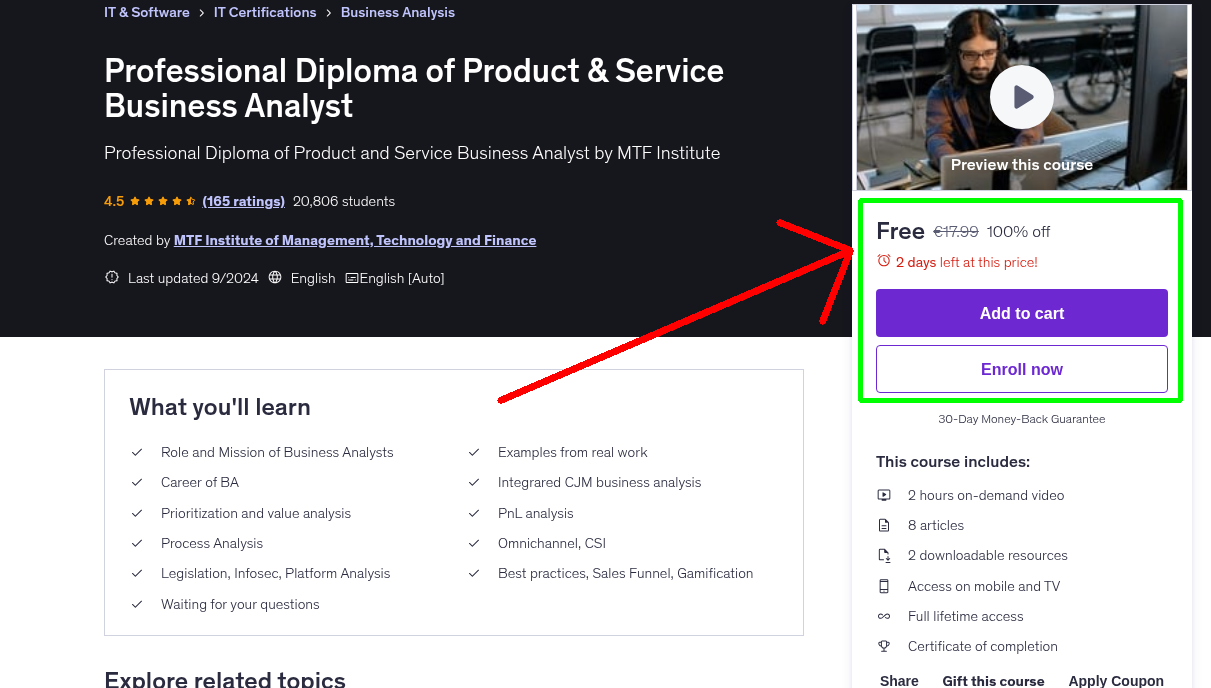1211x688 pixels.
Task: Click the full lifetime access infinity icon
Action: [x=884, y=616]
